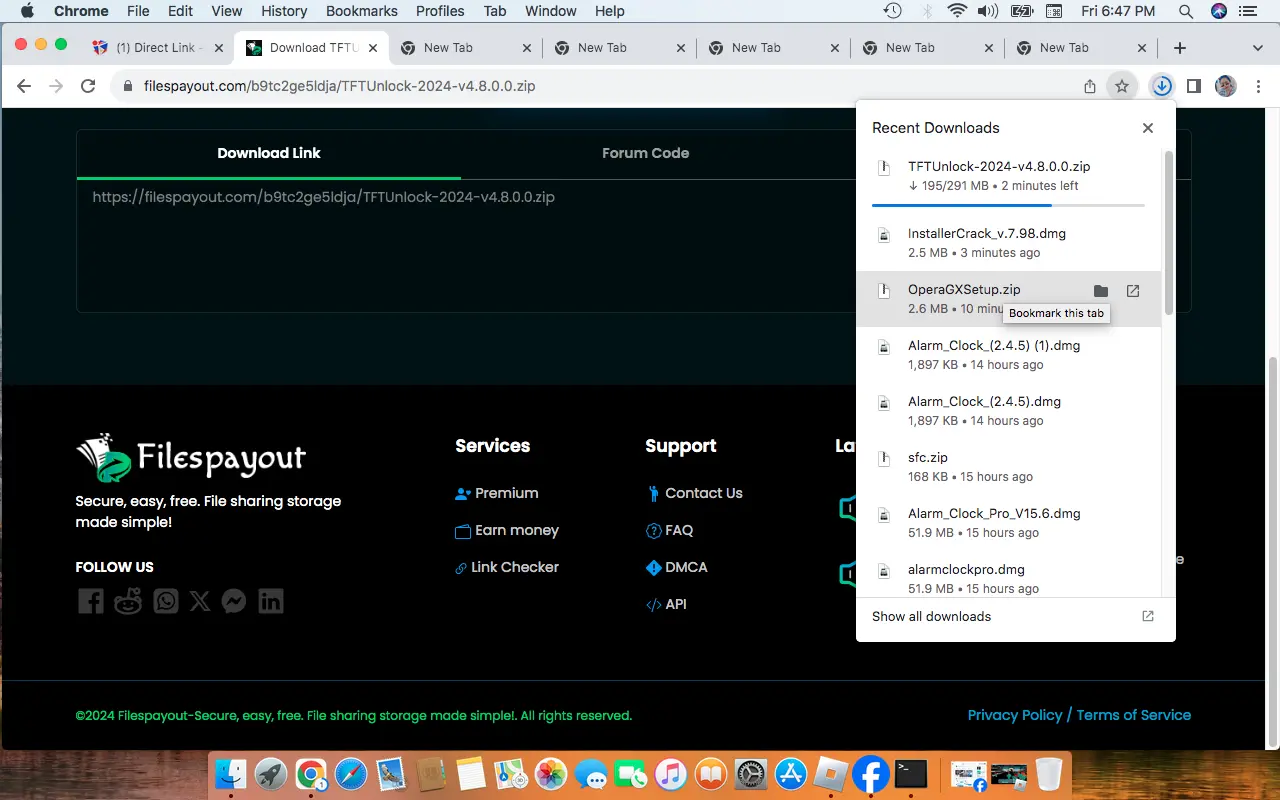
Task: Close the Recent Downloads popup
Action: pyautogui.click(x=1148, y=128)
